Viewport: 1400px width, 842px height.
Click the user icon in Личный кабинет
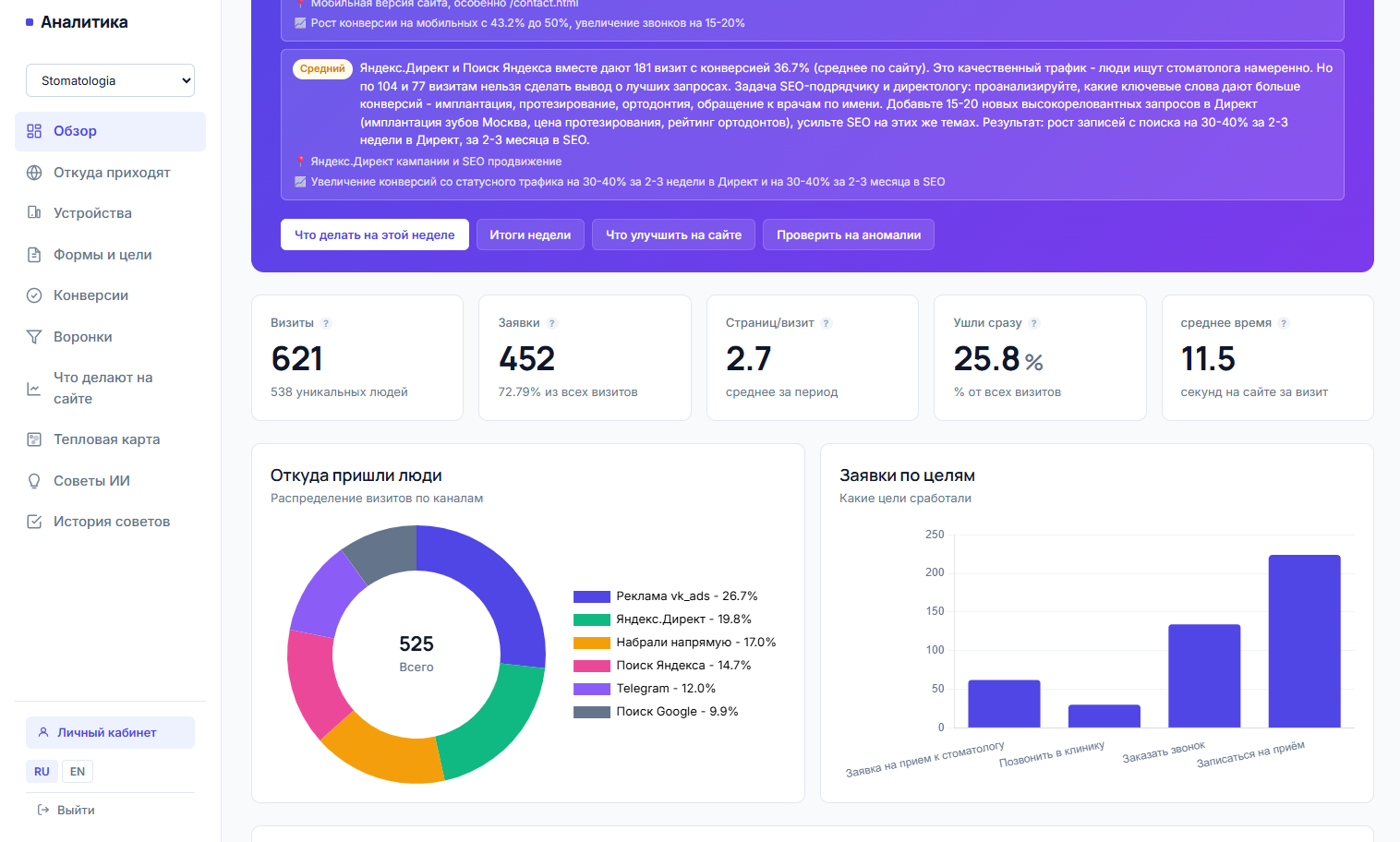43,732
